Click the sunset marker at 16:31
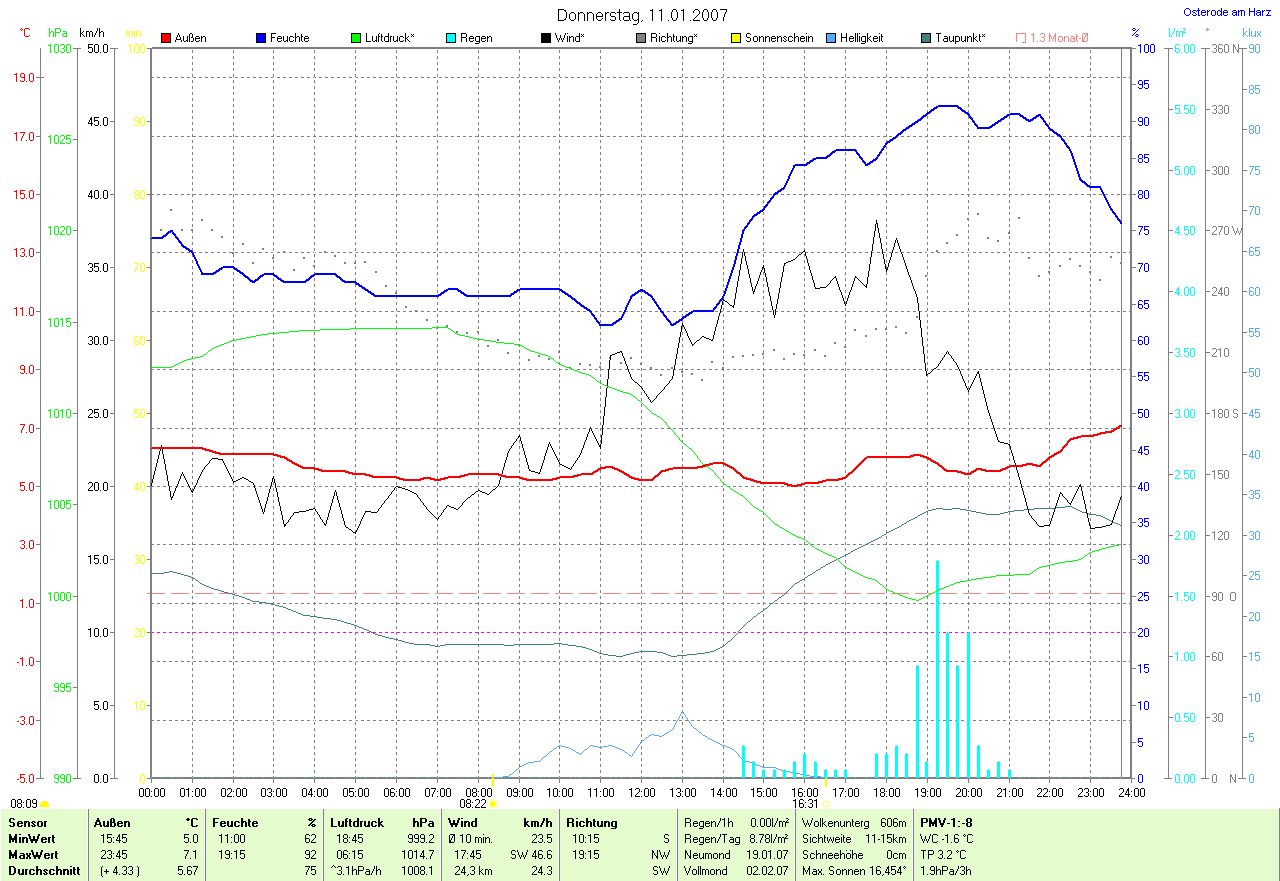 tap(826, 803)
